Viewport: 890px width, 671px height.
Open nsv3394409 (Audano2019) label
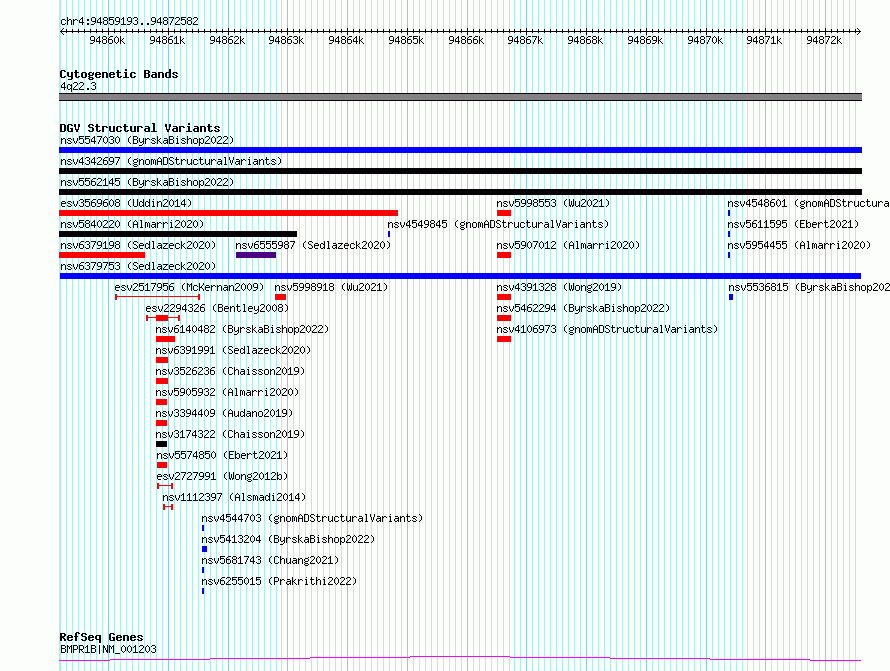[224, 413]
